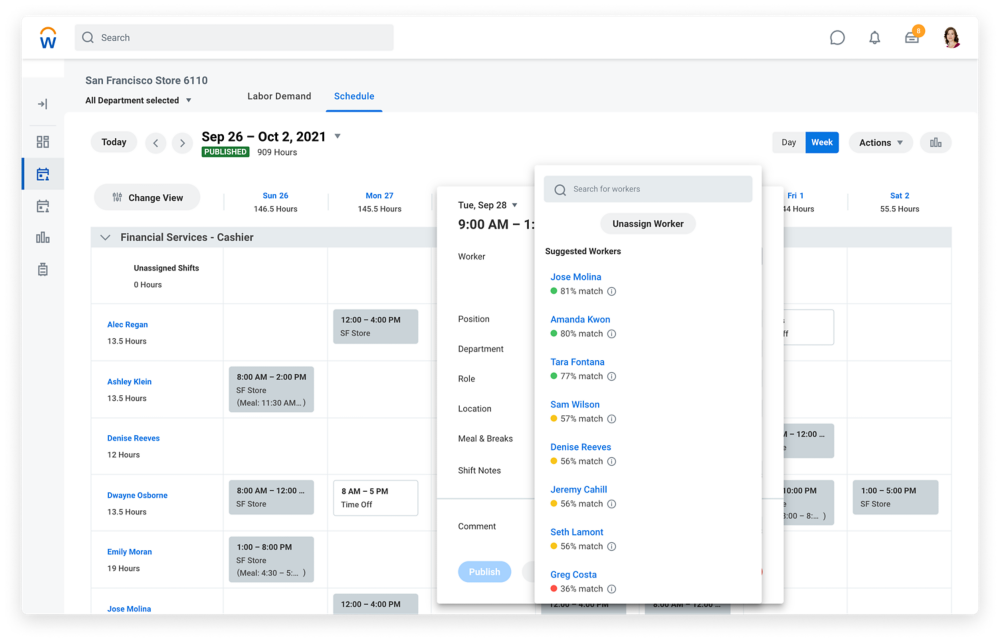
Task: Select the Schedule tab
Action: tap(354, 97)
